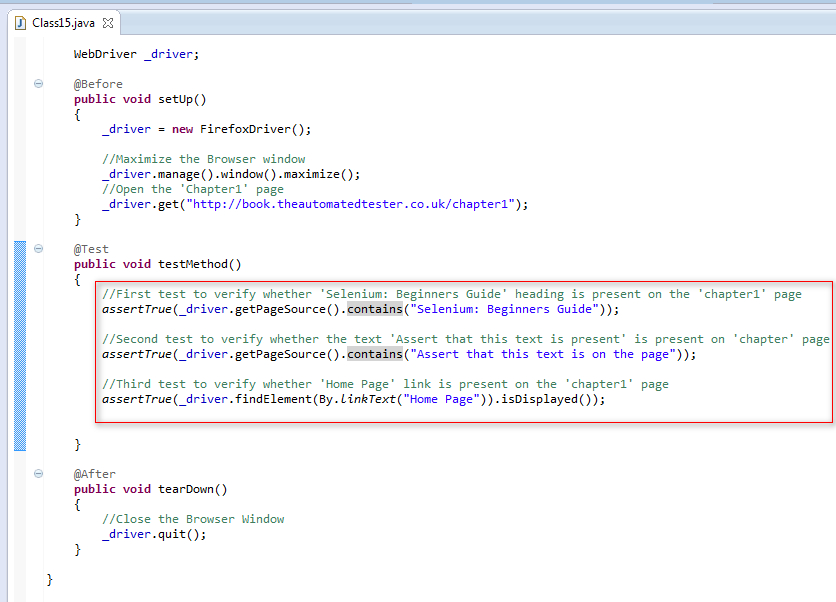This screenshot has width=836, height=602.
Task: Click the "Selenium: Beginners Guide" string literal
Action: click(x=504, y=309)
